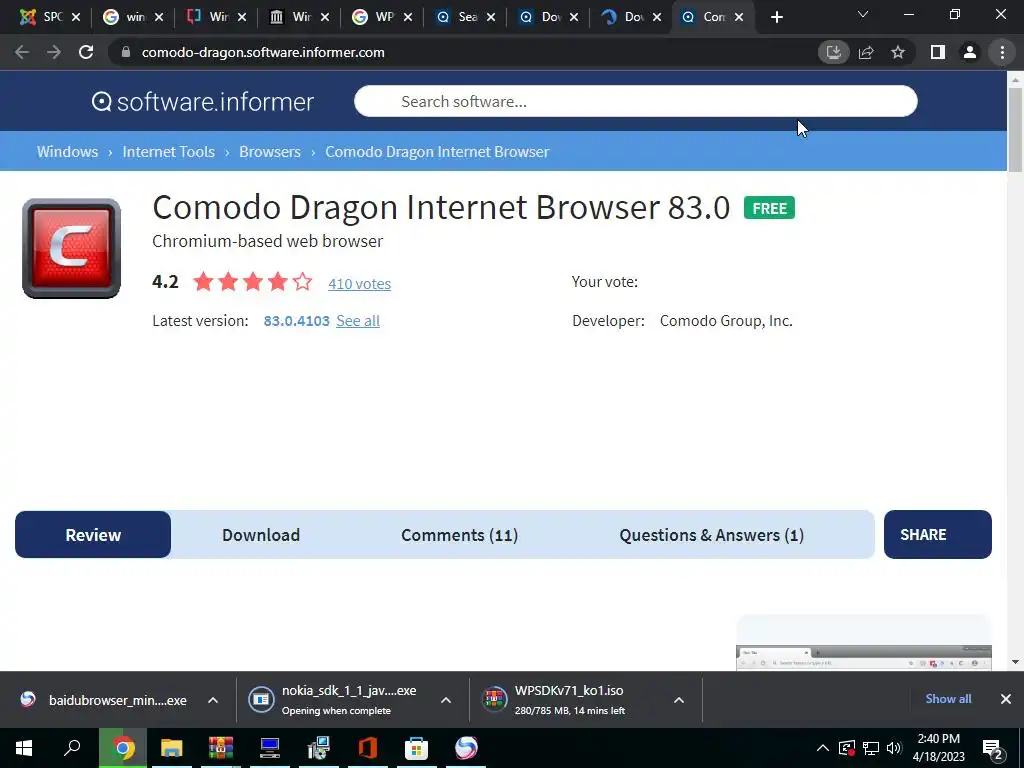This screenshot has height=768, width=1024.
Task: Click Comodo Dragon Internet Browser breadcrumb
Action: [x=437, y=152]
